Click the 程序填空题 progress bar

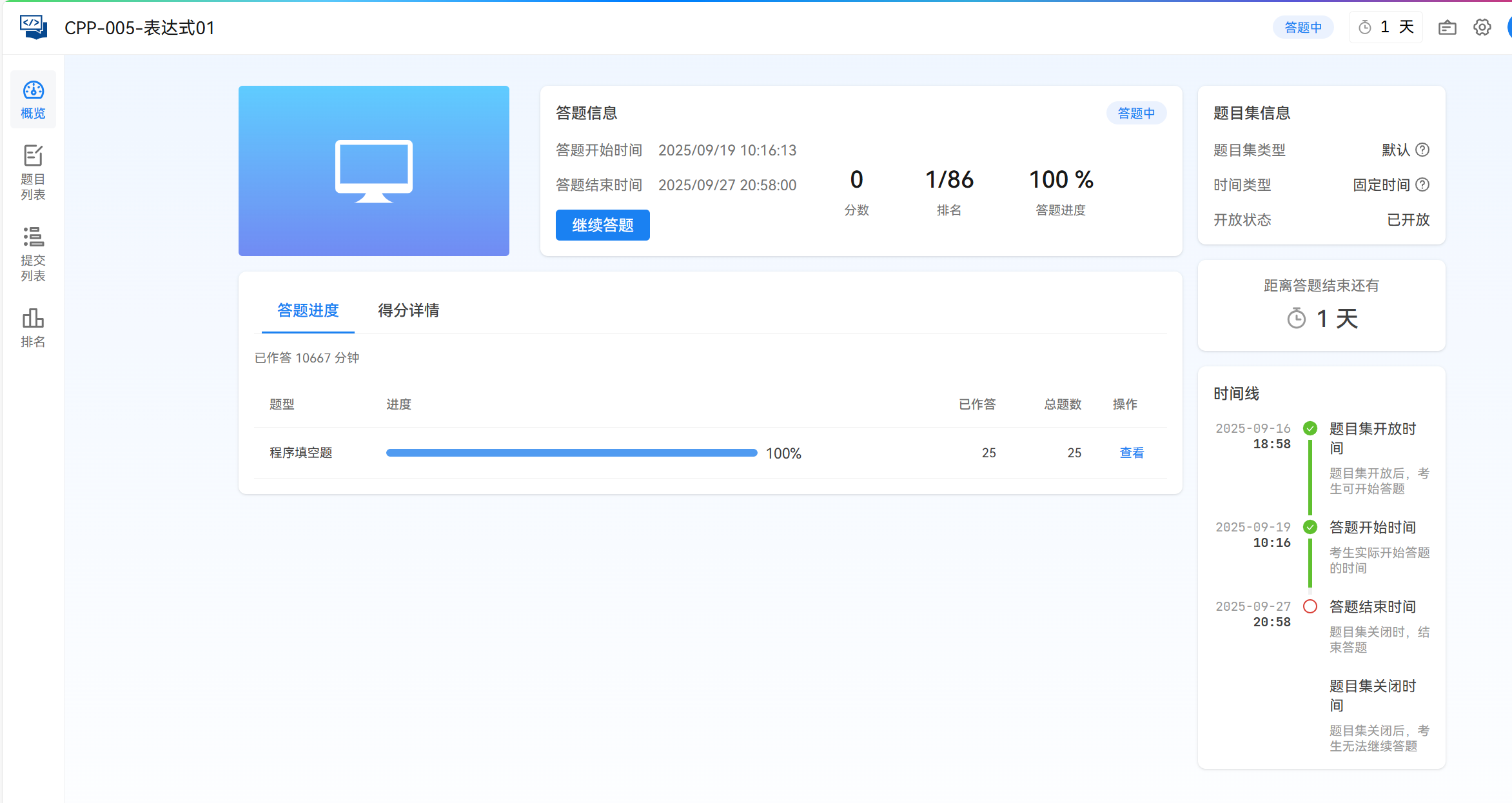click(x=571, y=453)
